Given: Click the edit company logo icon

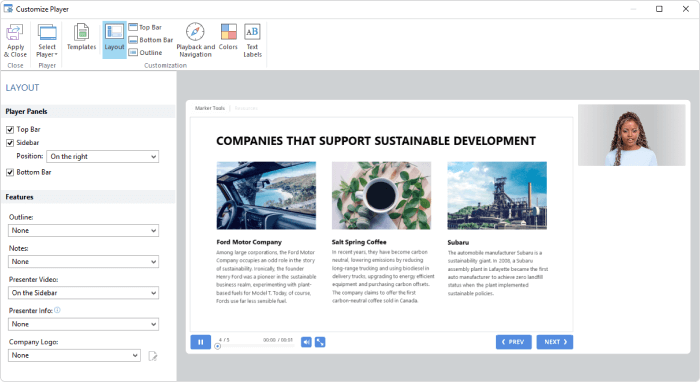Looking at the screenshot, I should tap(153, 356).
